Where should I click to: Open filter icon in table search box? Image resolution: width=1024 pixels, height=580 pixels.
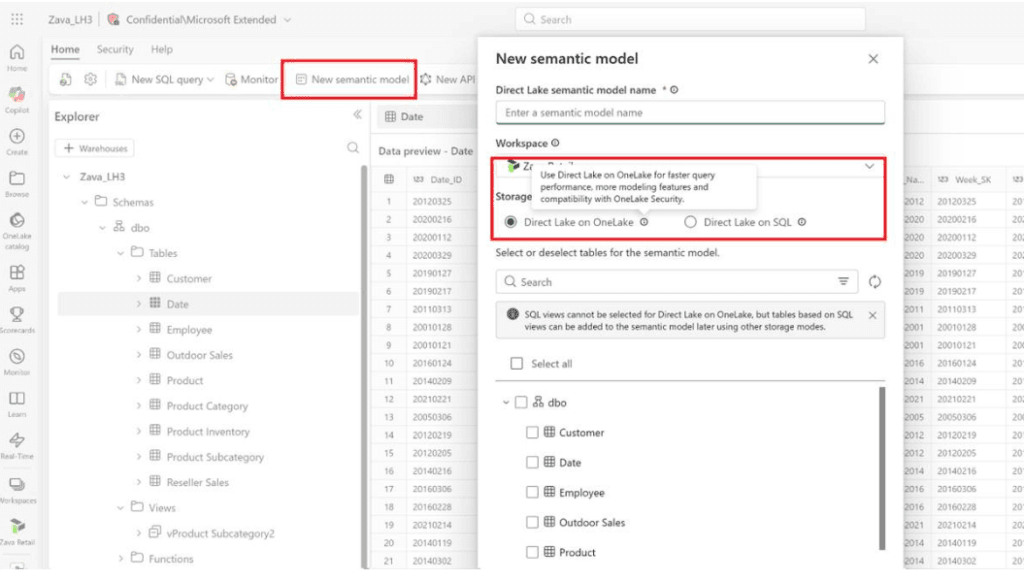843,282
